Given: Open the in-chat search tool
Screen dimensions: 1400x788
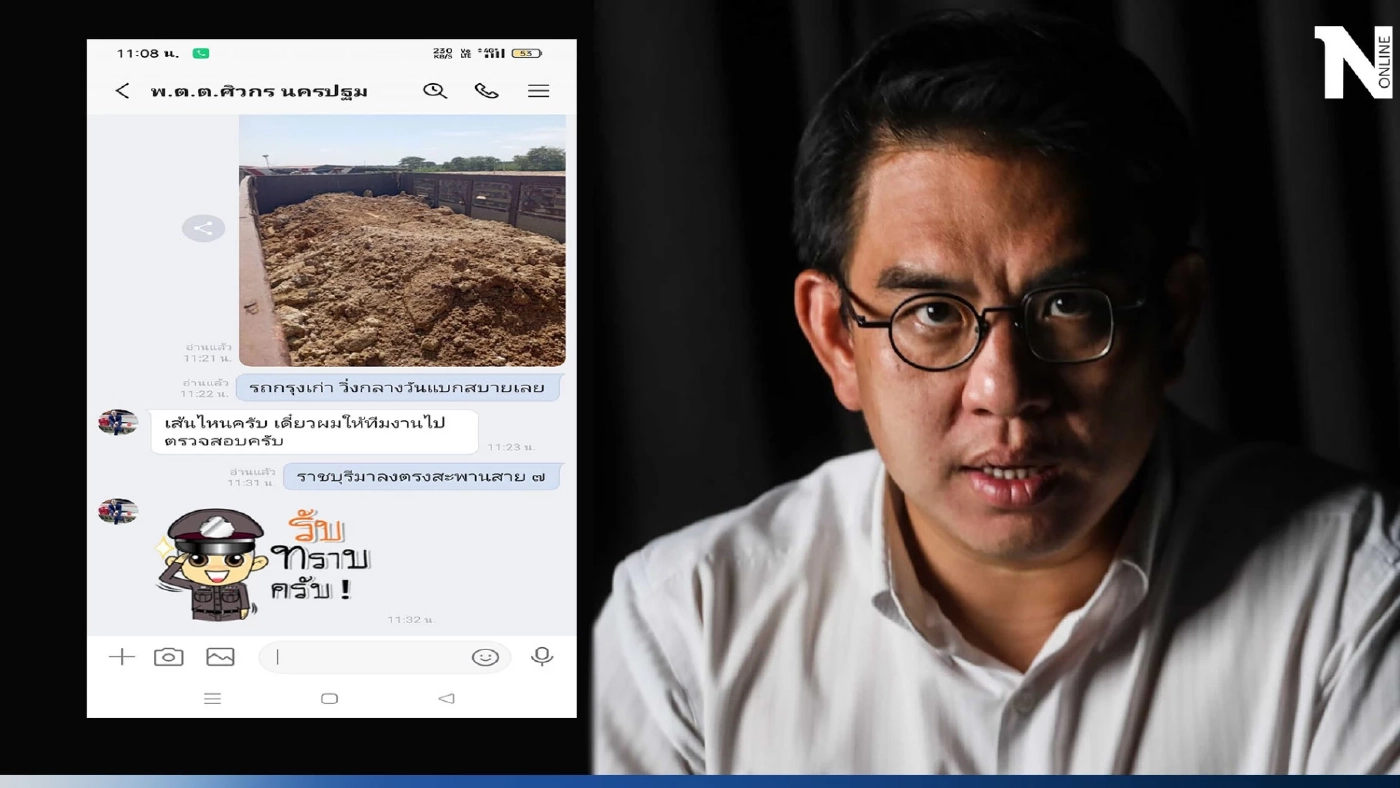Looking at the screenshot, I should pos(435,90).
